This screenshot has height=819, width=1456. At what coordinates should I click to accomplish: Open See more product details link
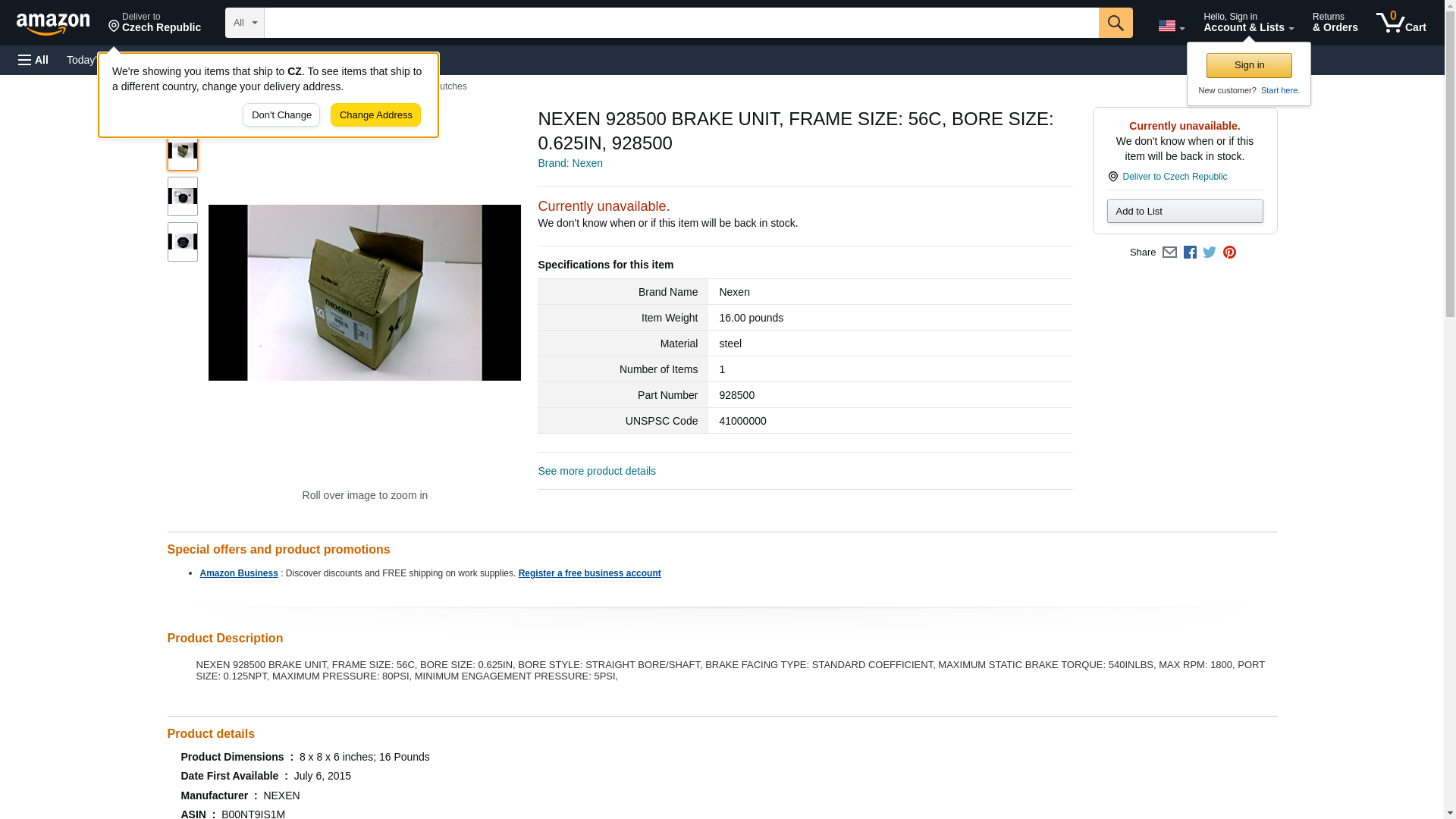597,471
